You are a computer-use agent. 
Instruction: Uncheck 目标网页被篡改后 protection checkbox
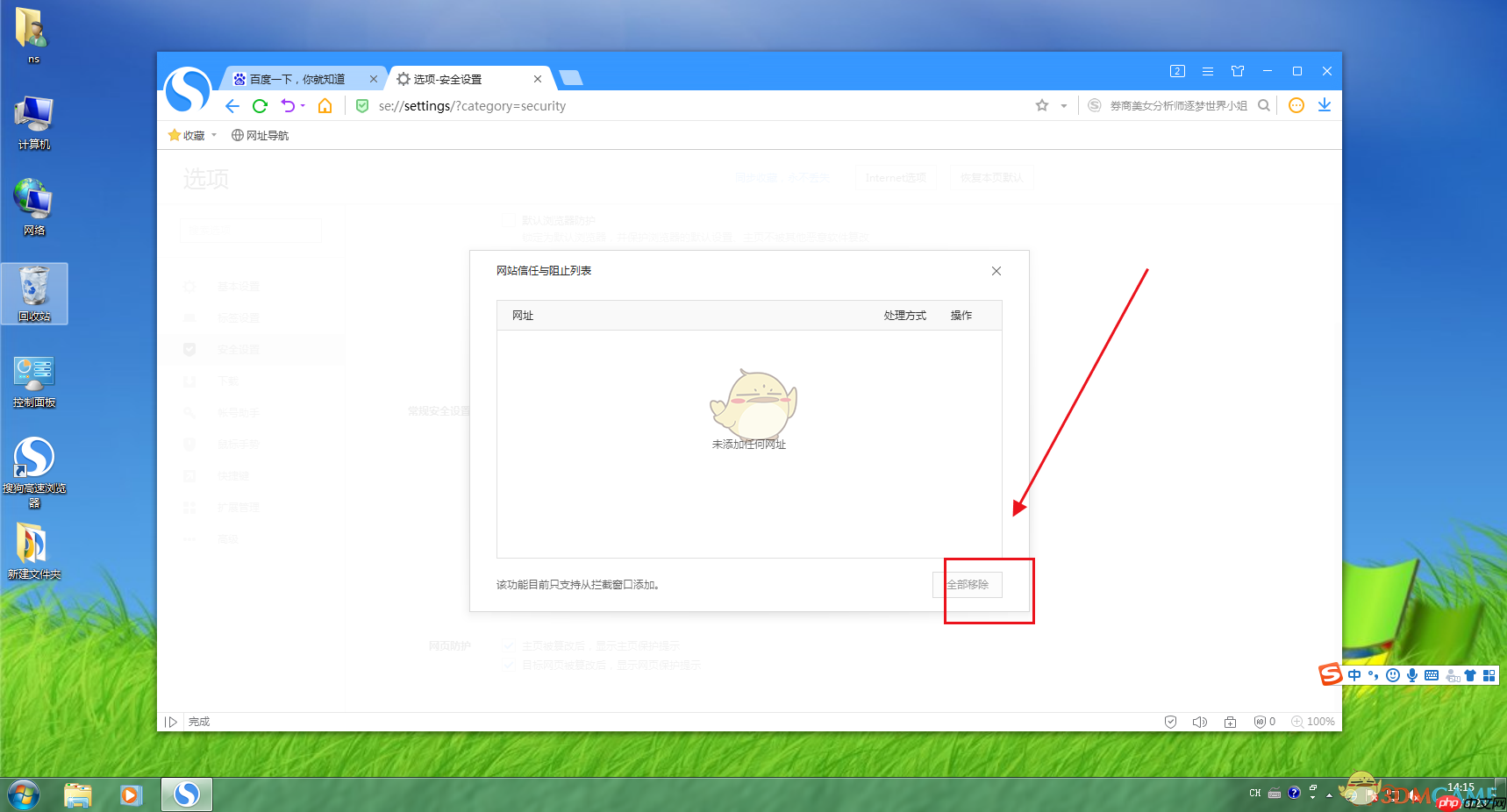pyautogui.click(x=509, y=664)
